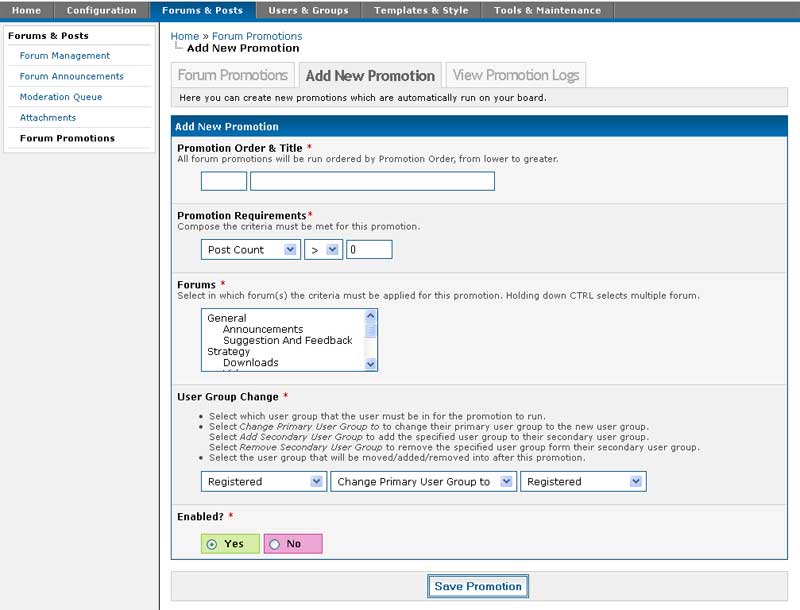Click the promotion order number field
Screen dimensions: 800x610
[224, 181]
